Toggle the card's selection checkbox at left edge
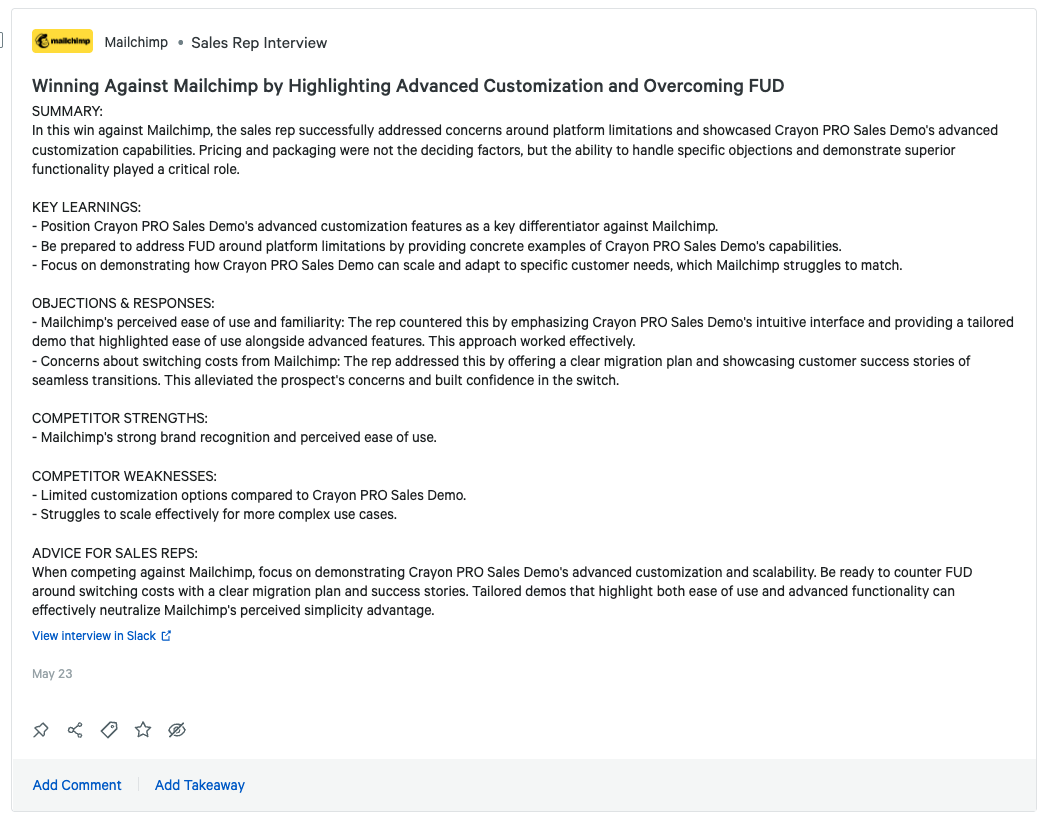The width and height of the screenshot is (1047, 823). [x=1, y=40]
